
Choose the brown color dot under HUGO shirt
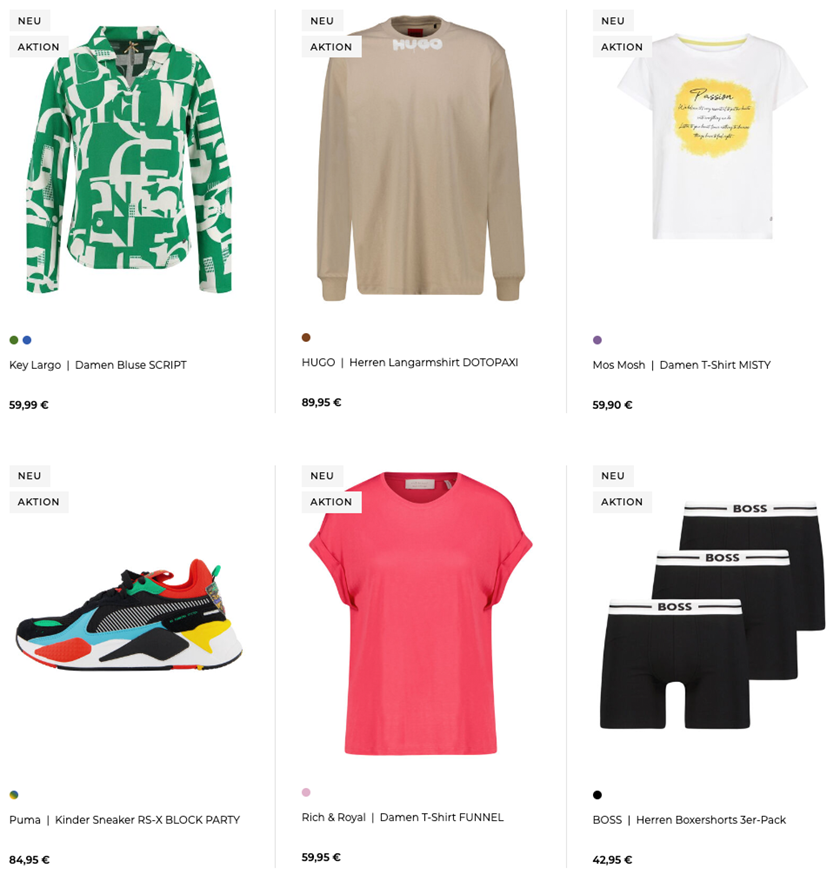coord(306,337)
